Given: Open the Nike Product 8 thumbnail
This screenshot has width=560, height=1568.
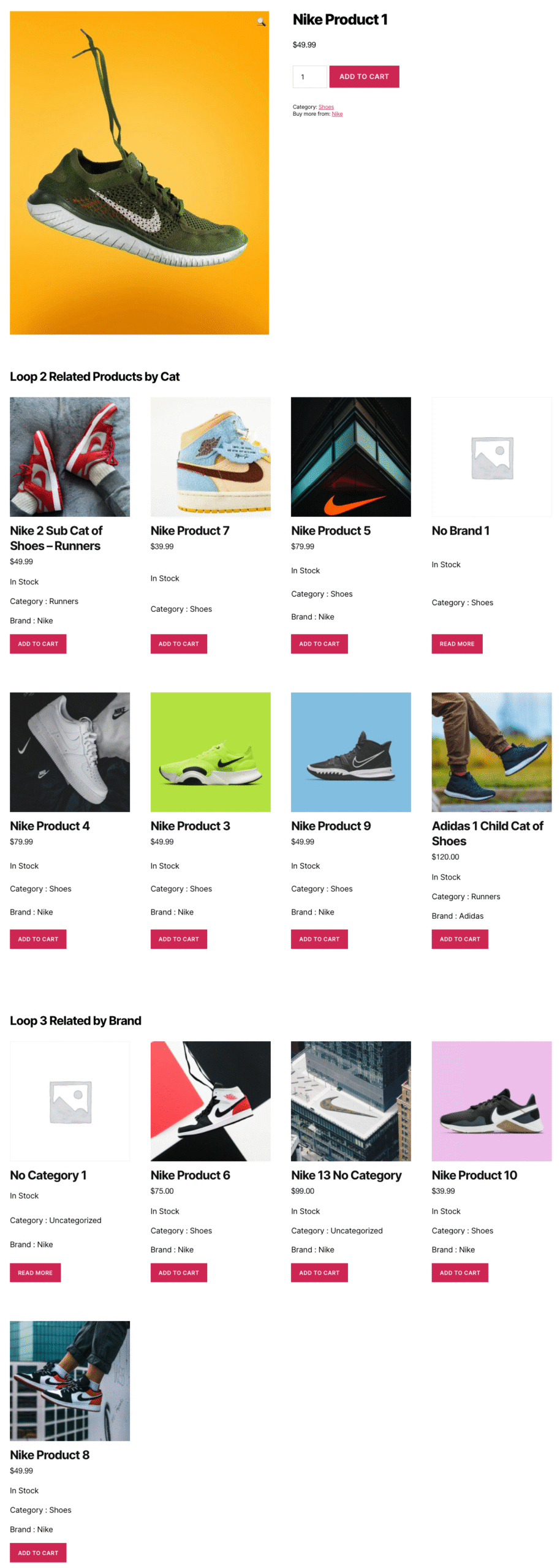Looking at the screenshot, I should pyautogui.click(x=70, y=1381).
